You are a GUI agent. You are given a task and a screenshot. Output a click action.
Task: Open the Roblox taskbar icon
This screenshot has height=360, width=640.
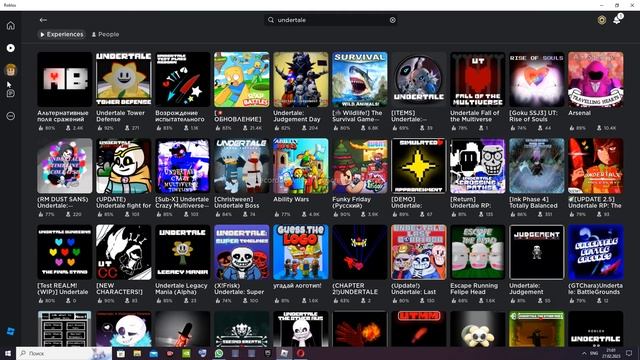pyautogui.click(x=284, y=353)
